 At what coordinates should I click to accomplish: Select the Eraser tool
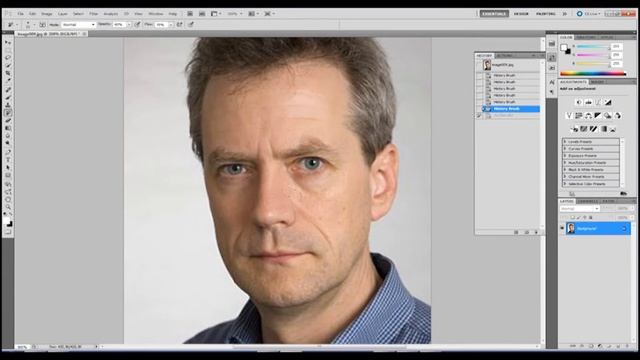[8, 120]
